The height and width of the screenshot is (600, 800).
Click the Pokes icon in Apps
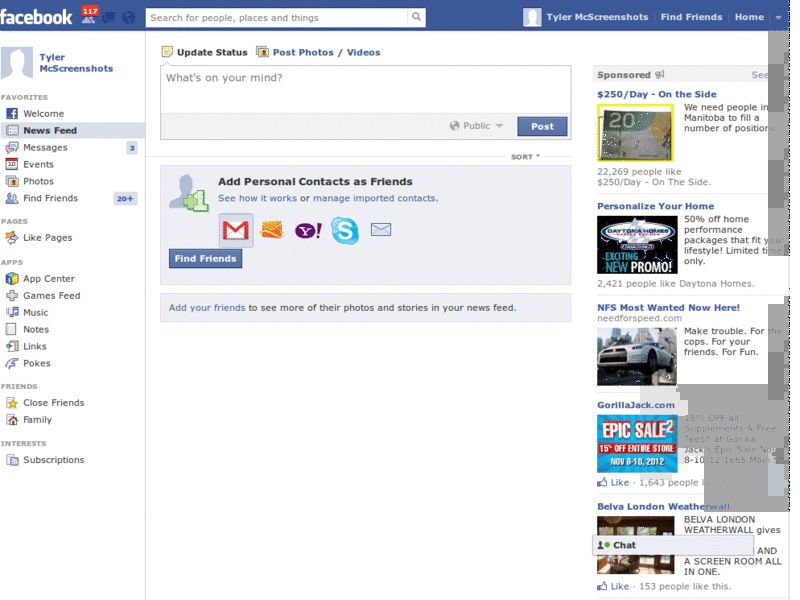(x=12, y=363)
